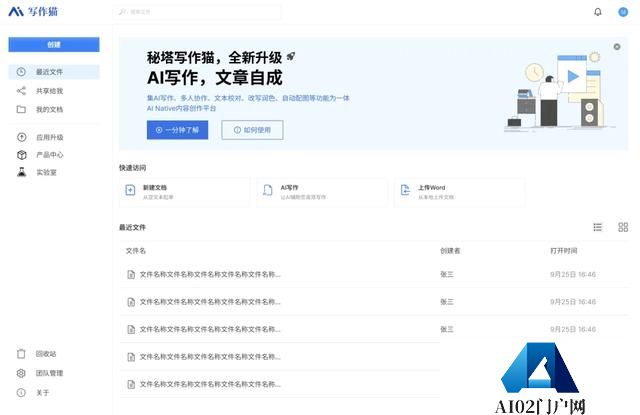The image size is (640, 415).
Task: Click the AI写作 quick access card
Action: click(322, 192)
